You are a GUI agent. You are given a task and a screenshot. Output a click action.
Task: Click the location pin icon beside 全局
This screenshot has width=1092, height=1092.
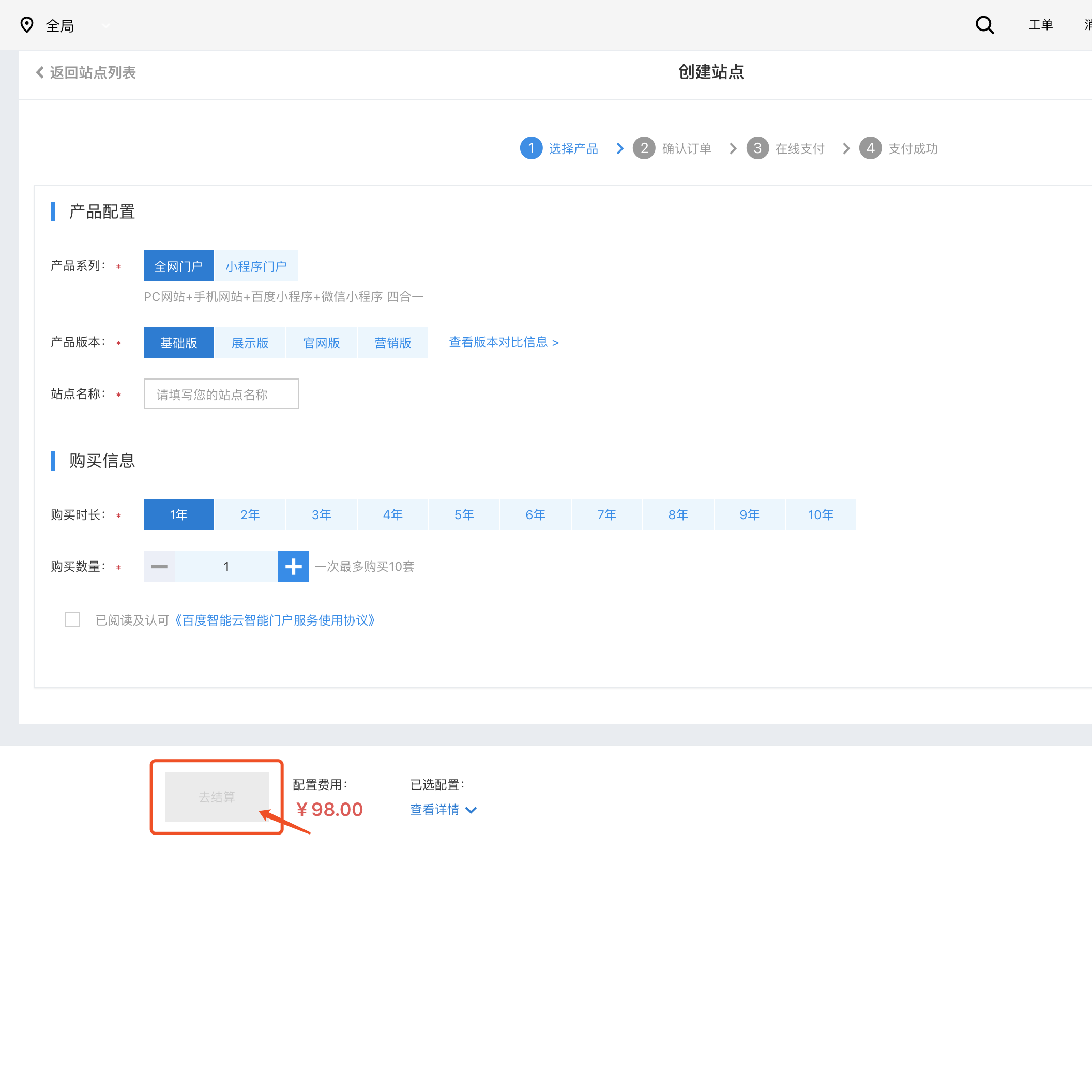coord(26,25)
